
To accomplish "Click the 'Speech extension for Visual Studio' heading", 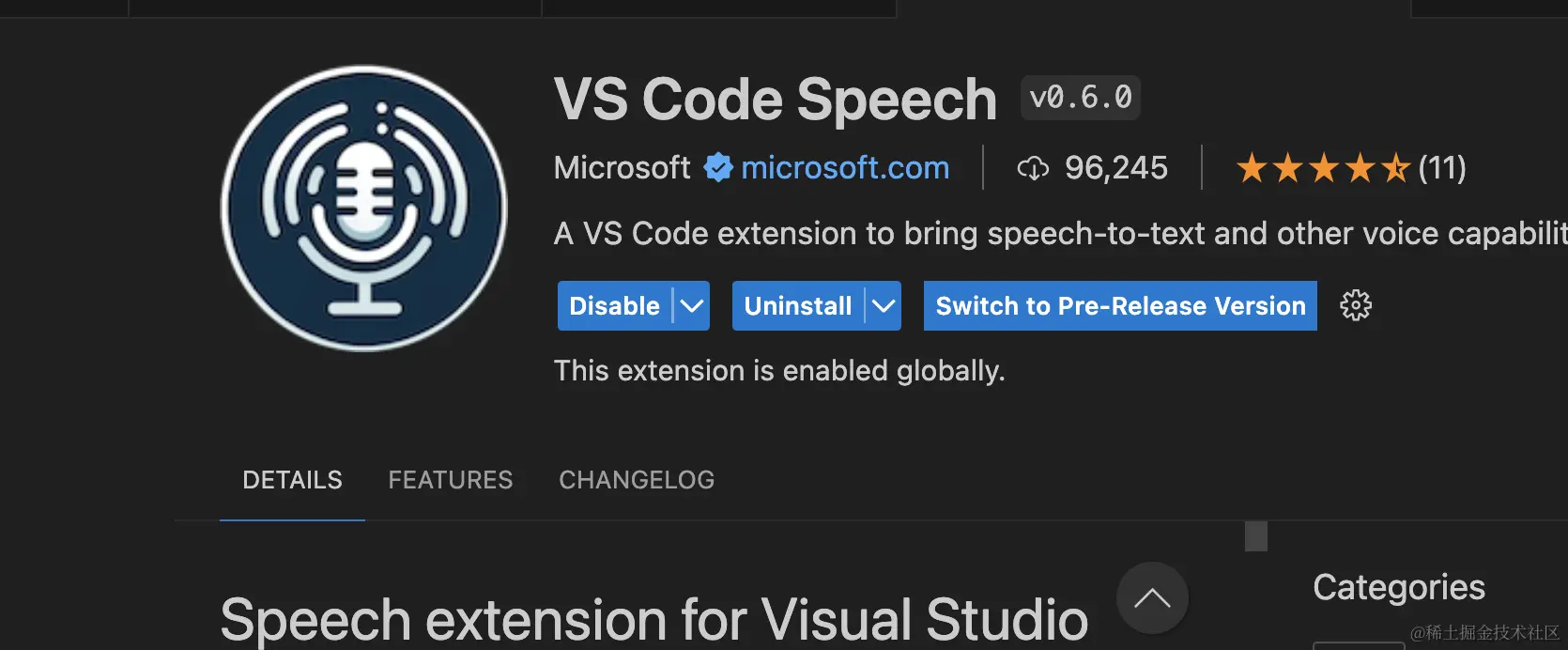I will tap(654, 619).
